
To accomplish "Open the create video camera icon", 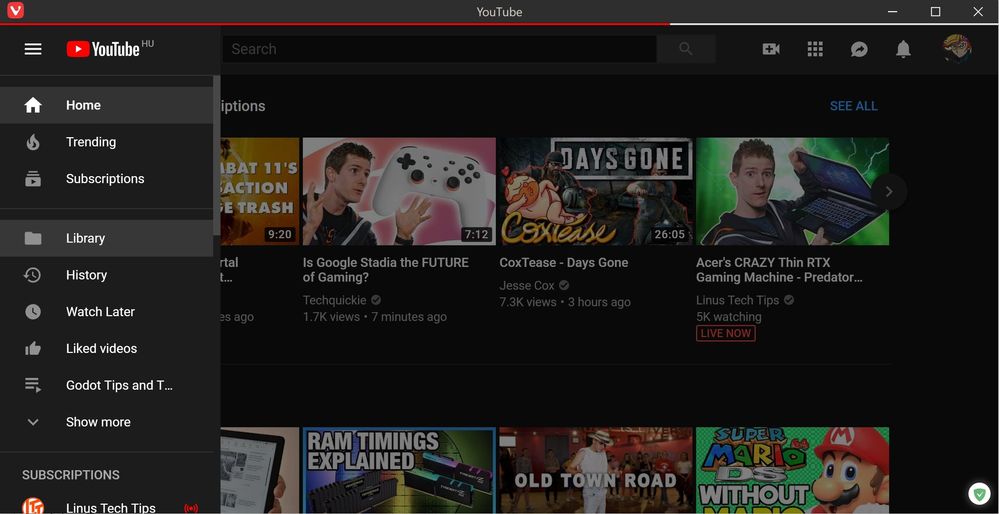I will [x=771, y=49].
